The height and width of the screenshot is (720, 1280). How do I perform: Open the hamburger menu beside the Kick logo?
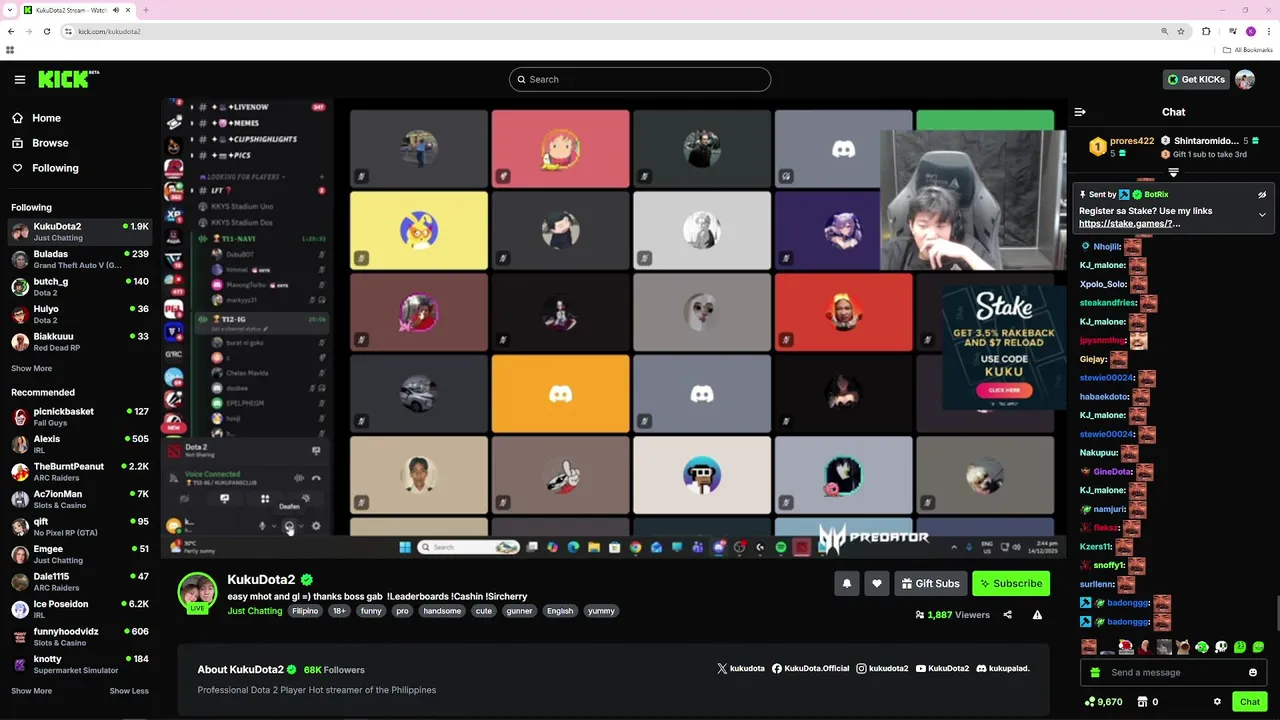point(20,79)
